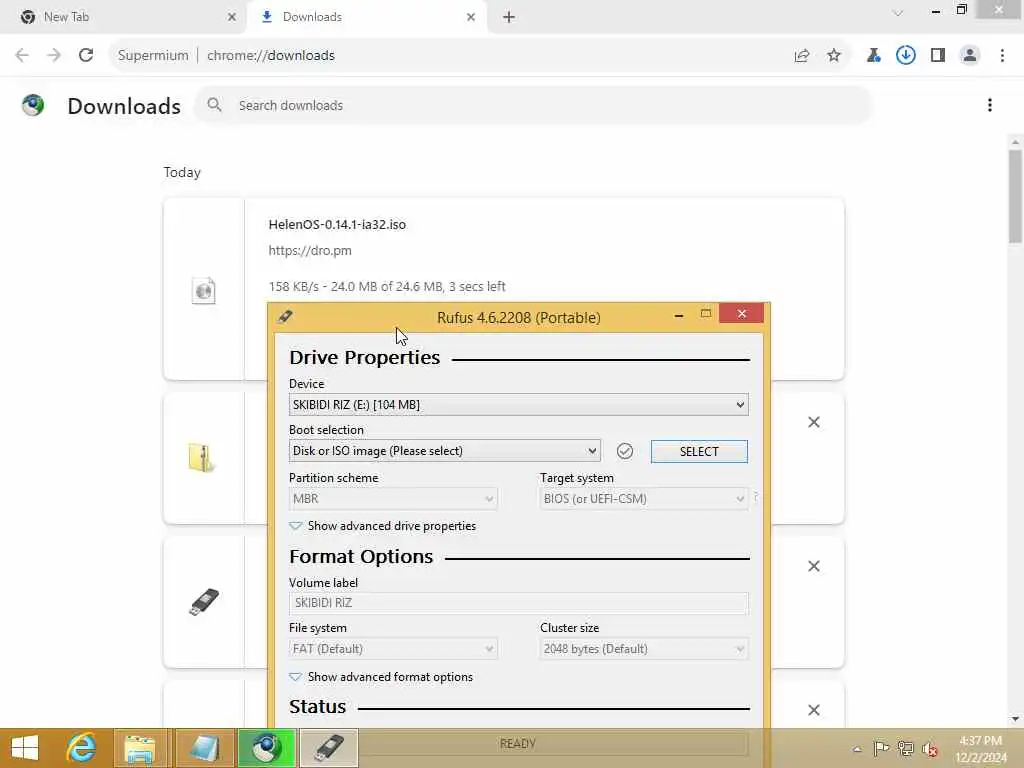Bookmark this page with the star icon

coord(834,56)
